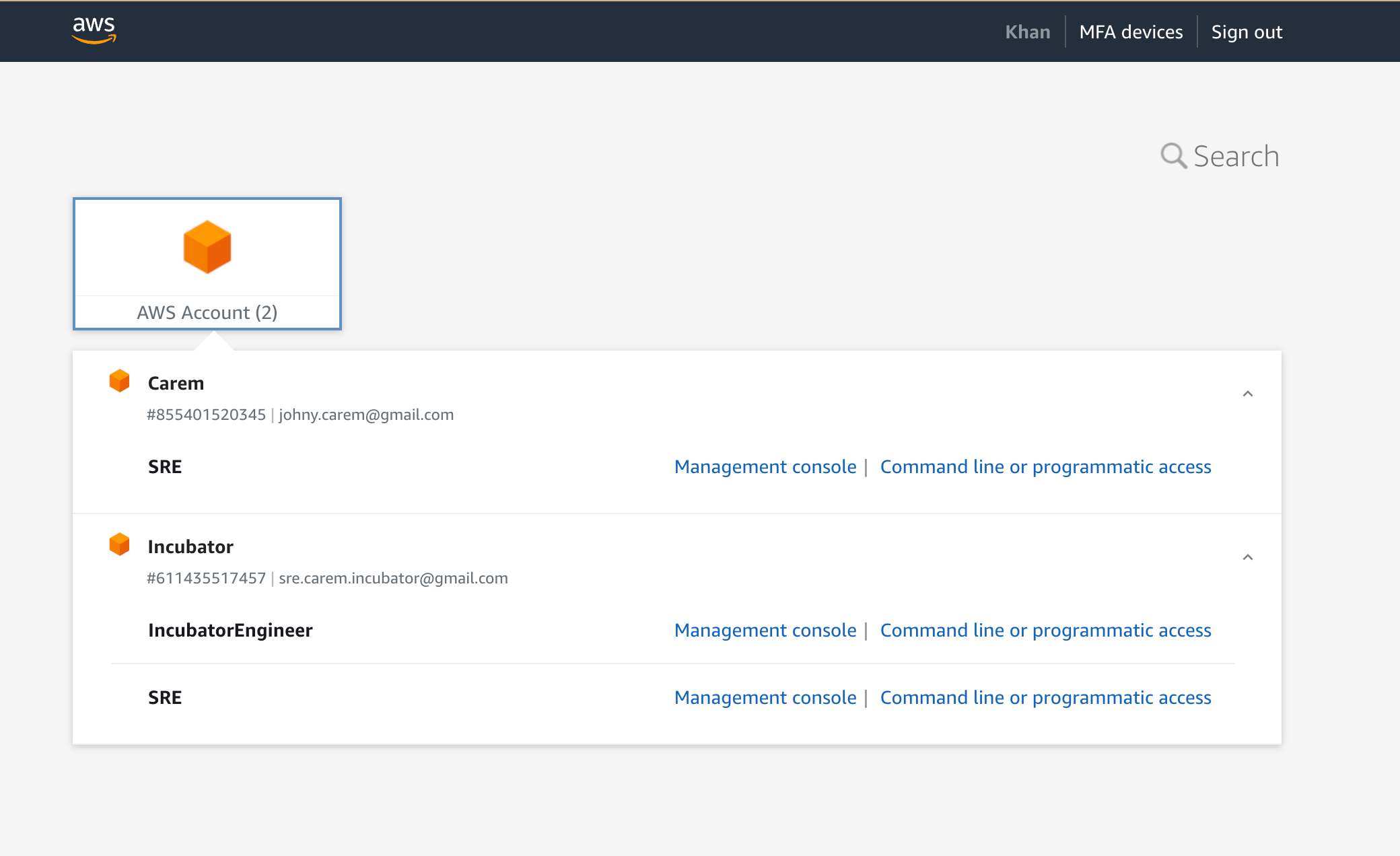Click the Khan username menu item
This screenshot has height=856, width=1400.
tap(1027, 31)
